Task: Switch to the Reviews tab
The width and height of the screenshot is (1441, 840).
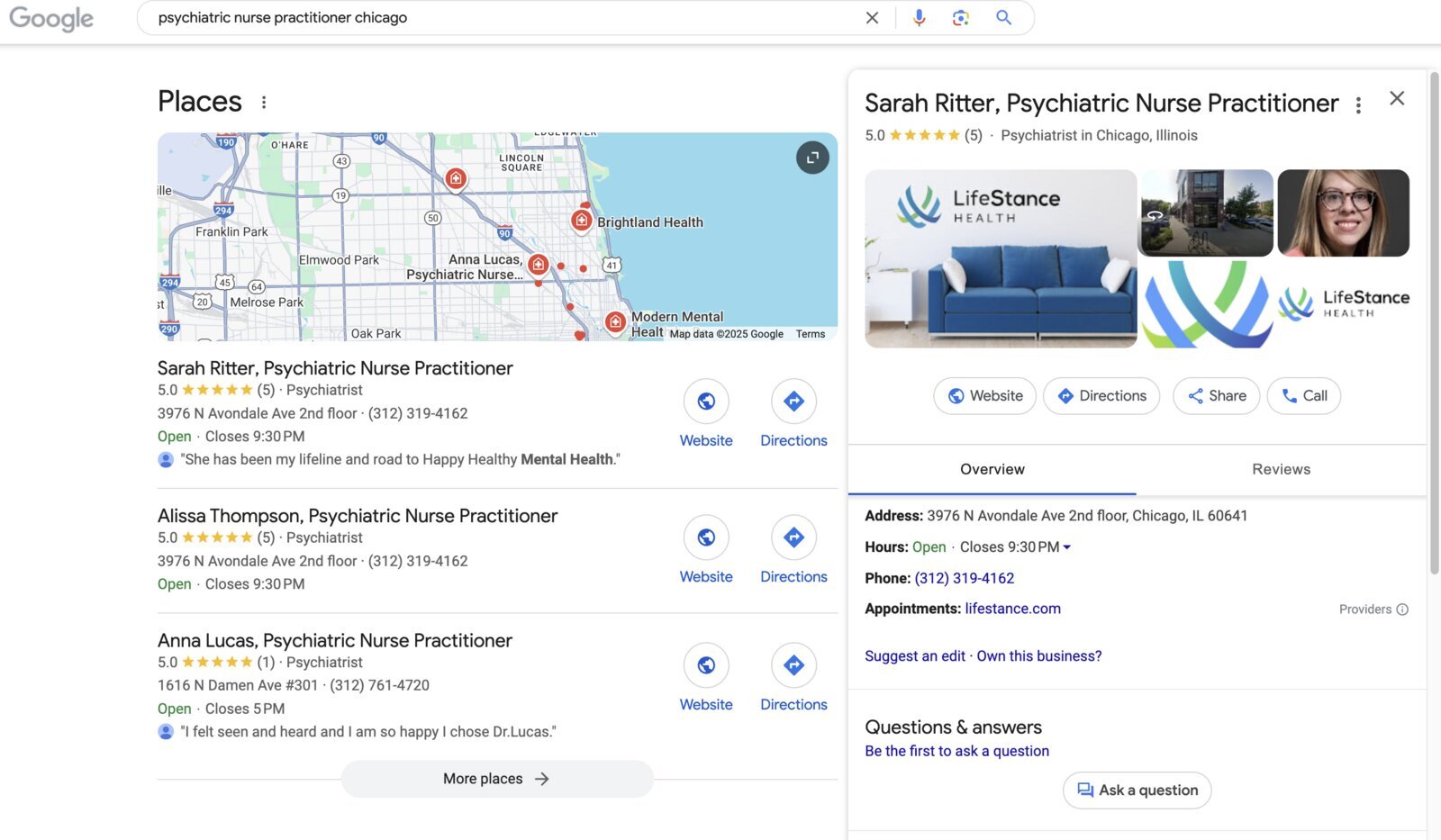Action: [1281, 469]
